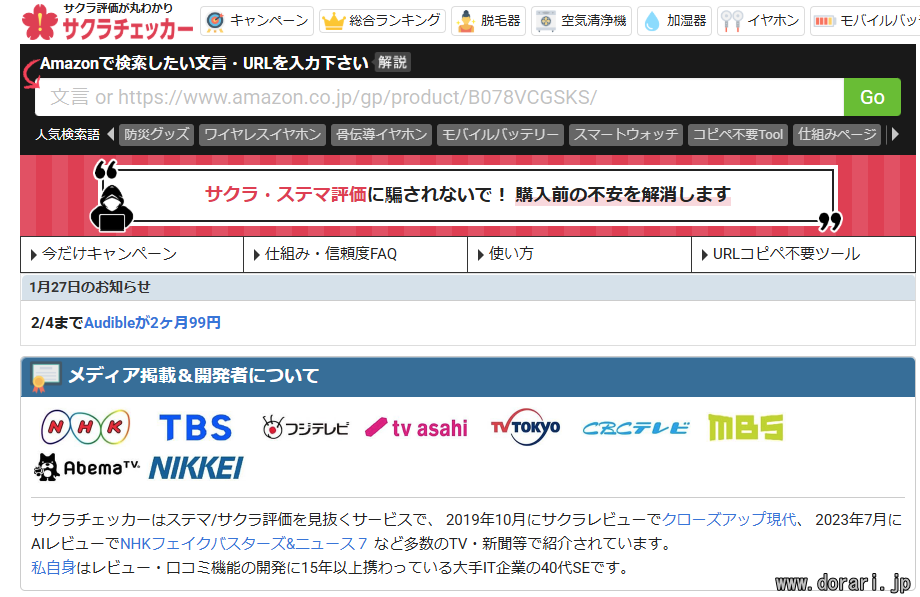The height and width of the screenshot is (597, 920).
Task: Click the water drop icon for 加湿器
Action: tap(652, 22)
